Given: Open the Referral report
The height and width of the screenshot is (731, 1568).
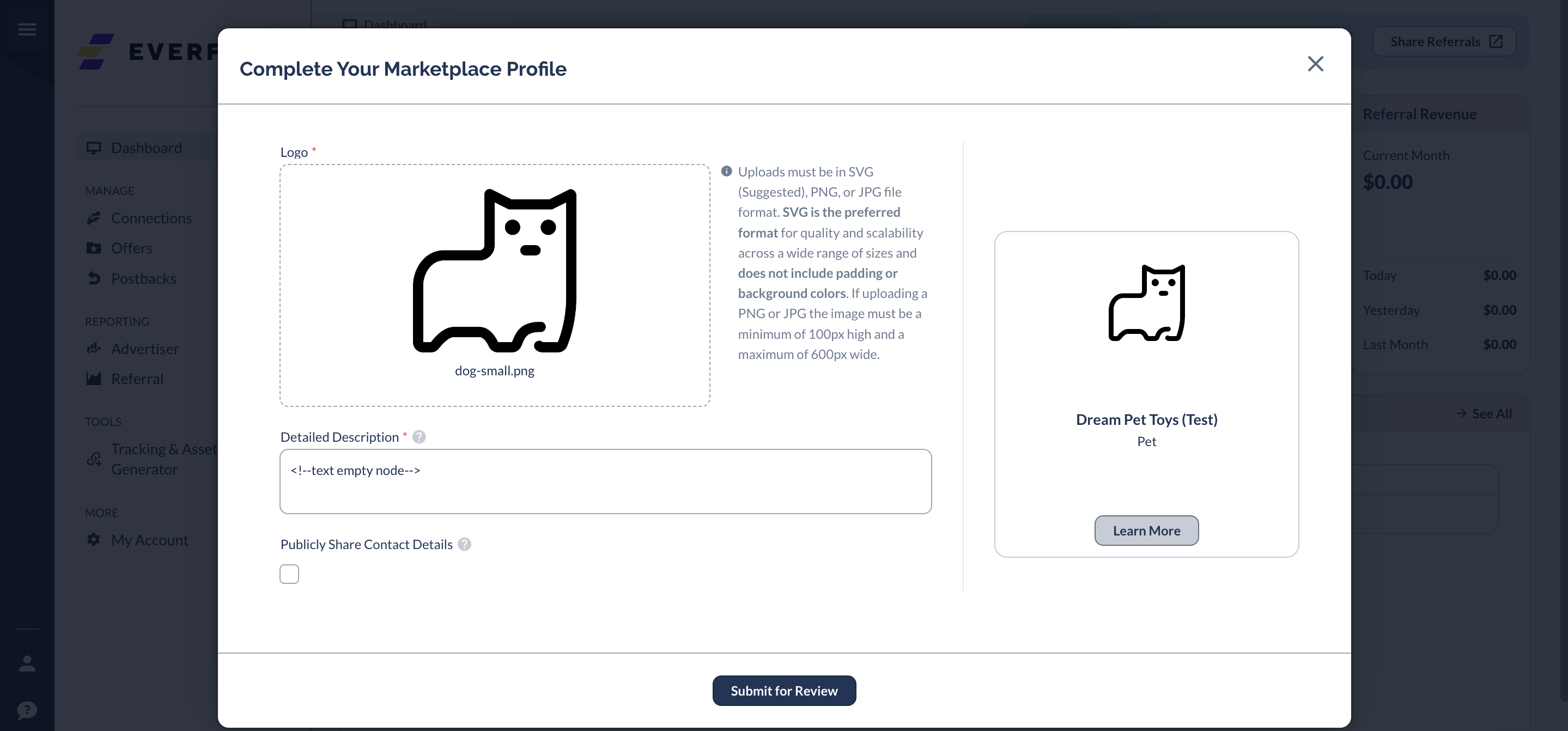Looking at the screenshot, I should (137, 379).
